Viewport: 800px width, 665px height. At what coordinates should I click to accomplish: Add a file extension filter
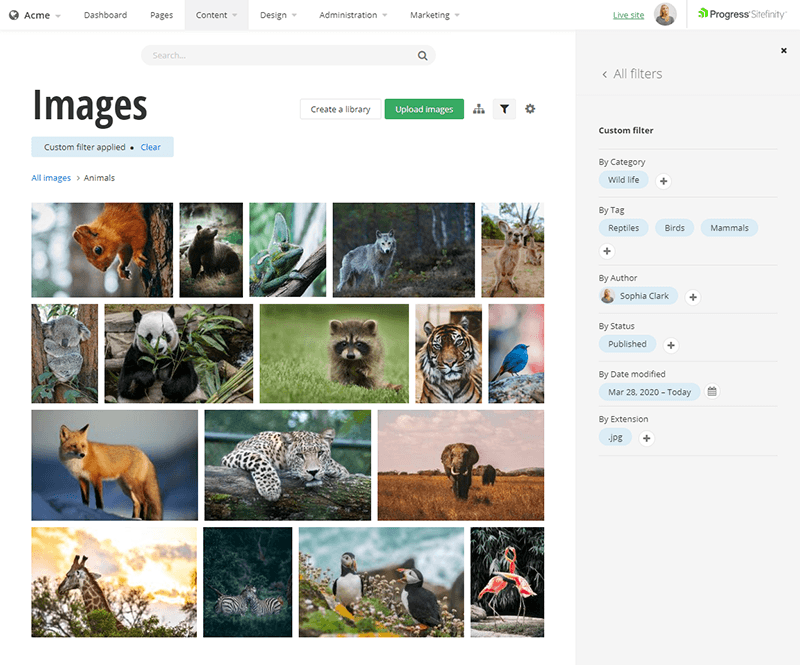point(647,438)
